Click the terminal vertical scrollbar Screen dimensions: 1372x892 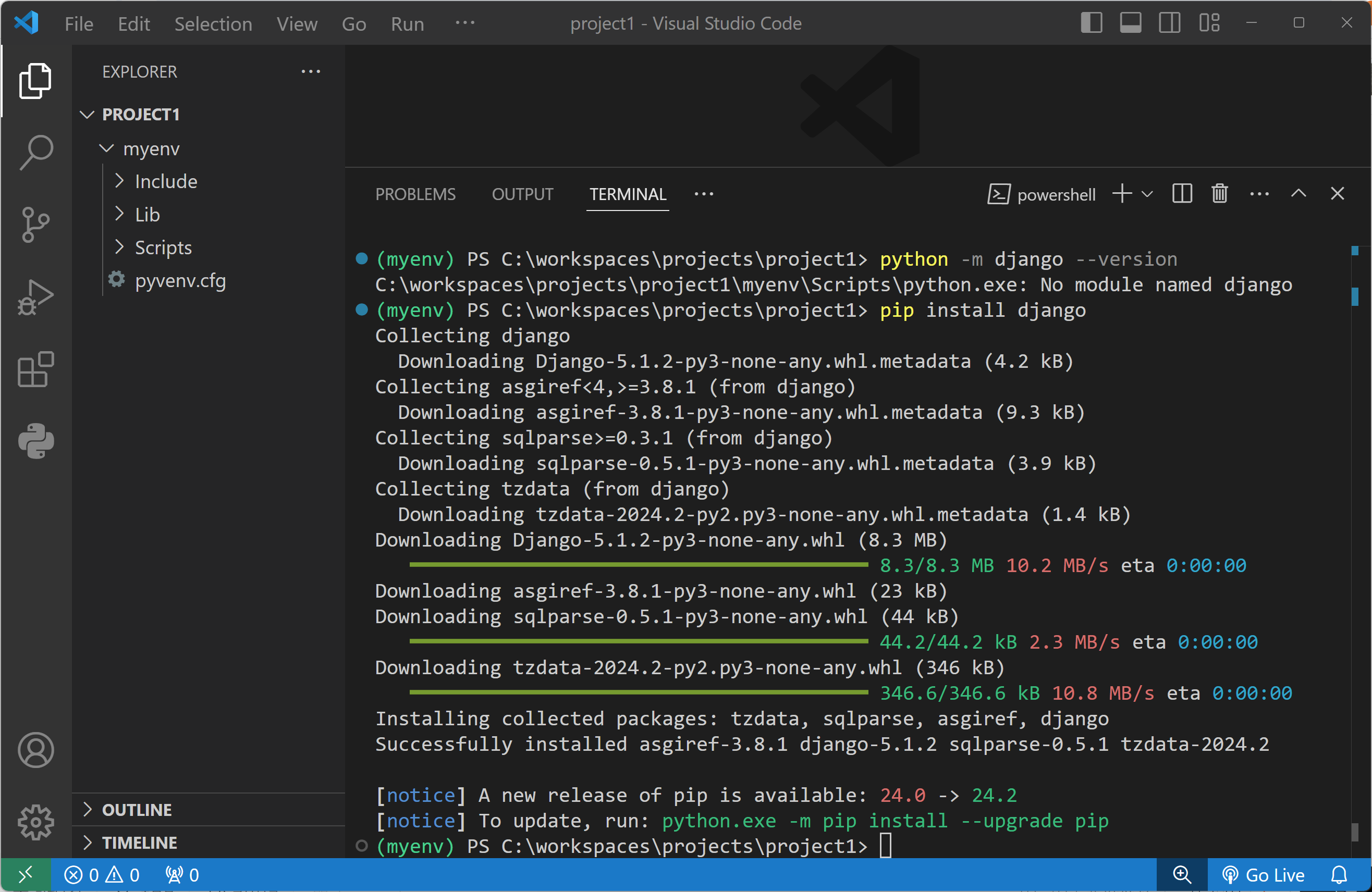coord(1355,832)
